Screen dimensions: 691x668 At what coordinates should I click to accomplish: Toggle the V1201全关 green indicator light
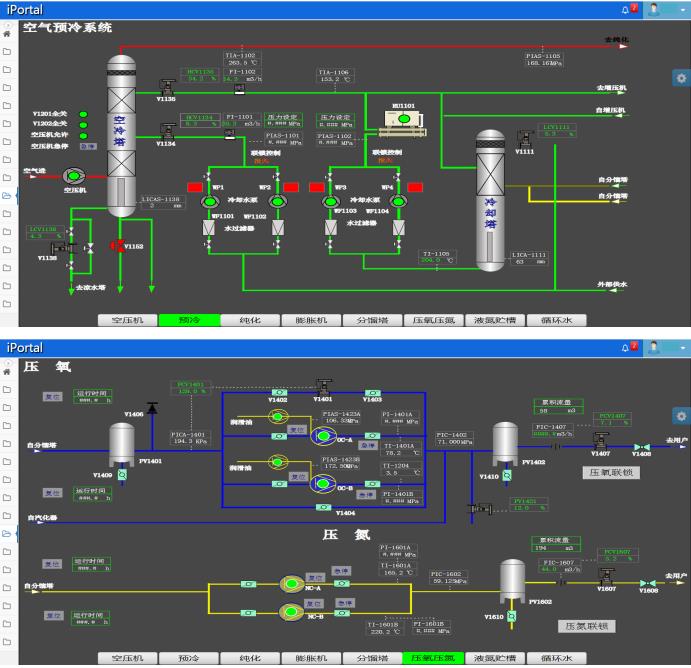point(84,113)
